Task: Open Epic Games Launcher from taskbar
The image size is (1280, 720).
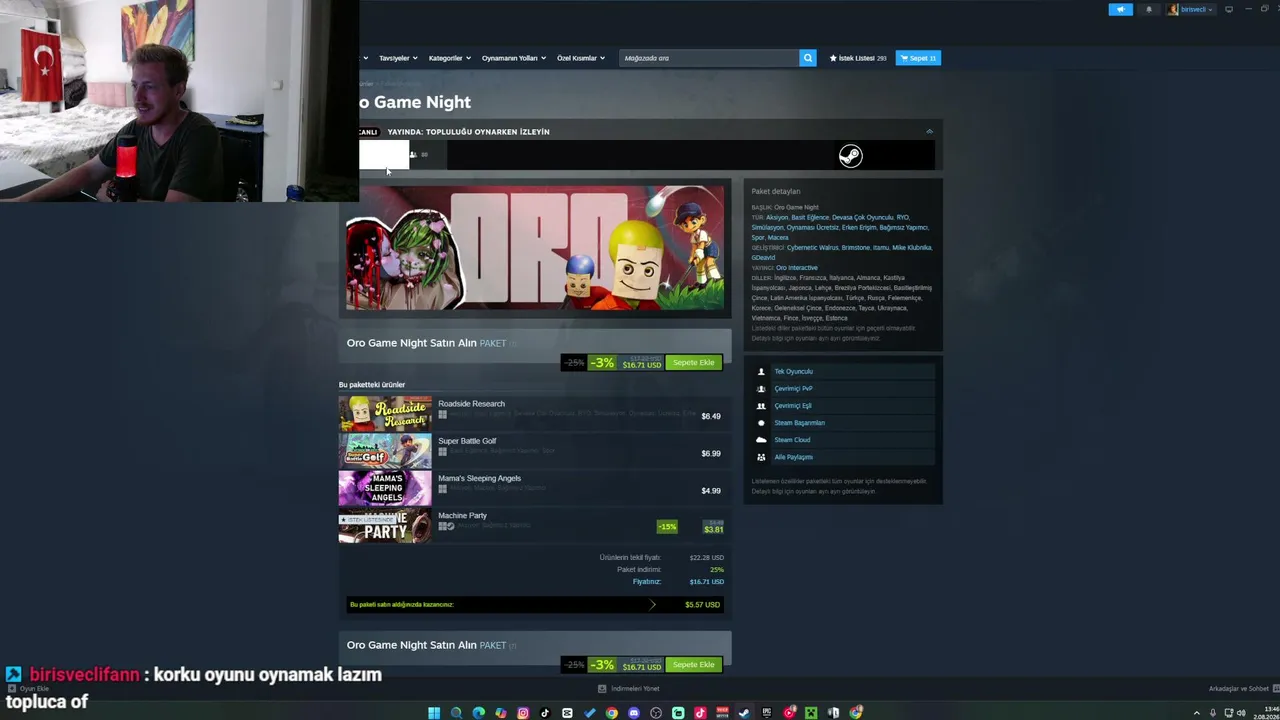Action: coord(767,713)
